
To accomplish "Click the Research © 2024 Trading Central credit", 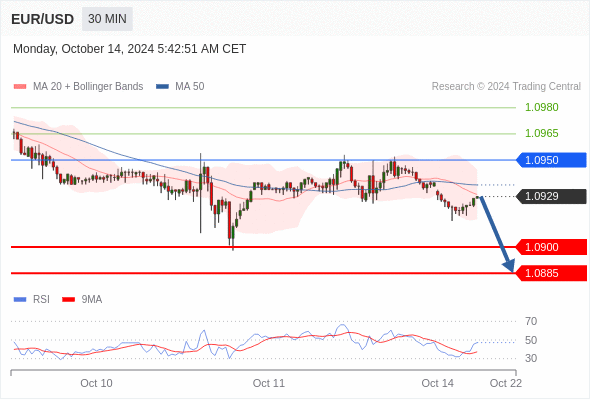I will point(506,87).
